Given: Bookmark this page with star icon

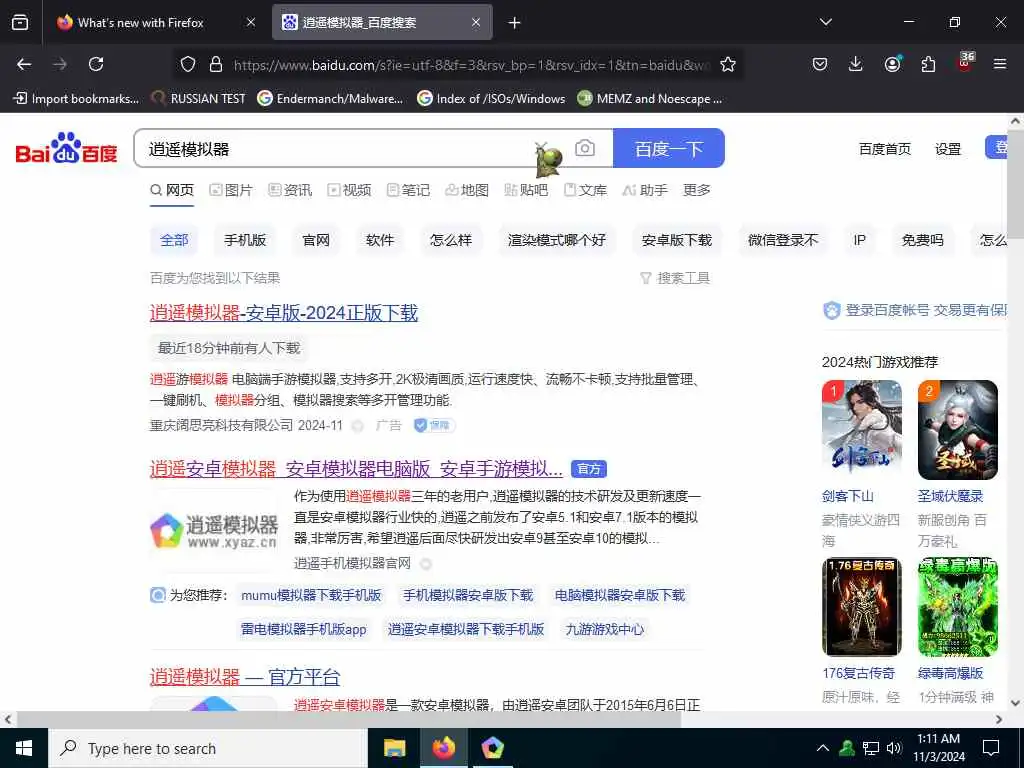Looking at the screenshot, I should pyautogui.click(x=728, y=64).
